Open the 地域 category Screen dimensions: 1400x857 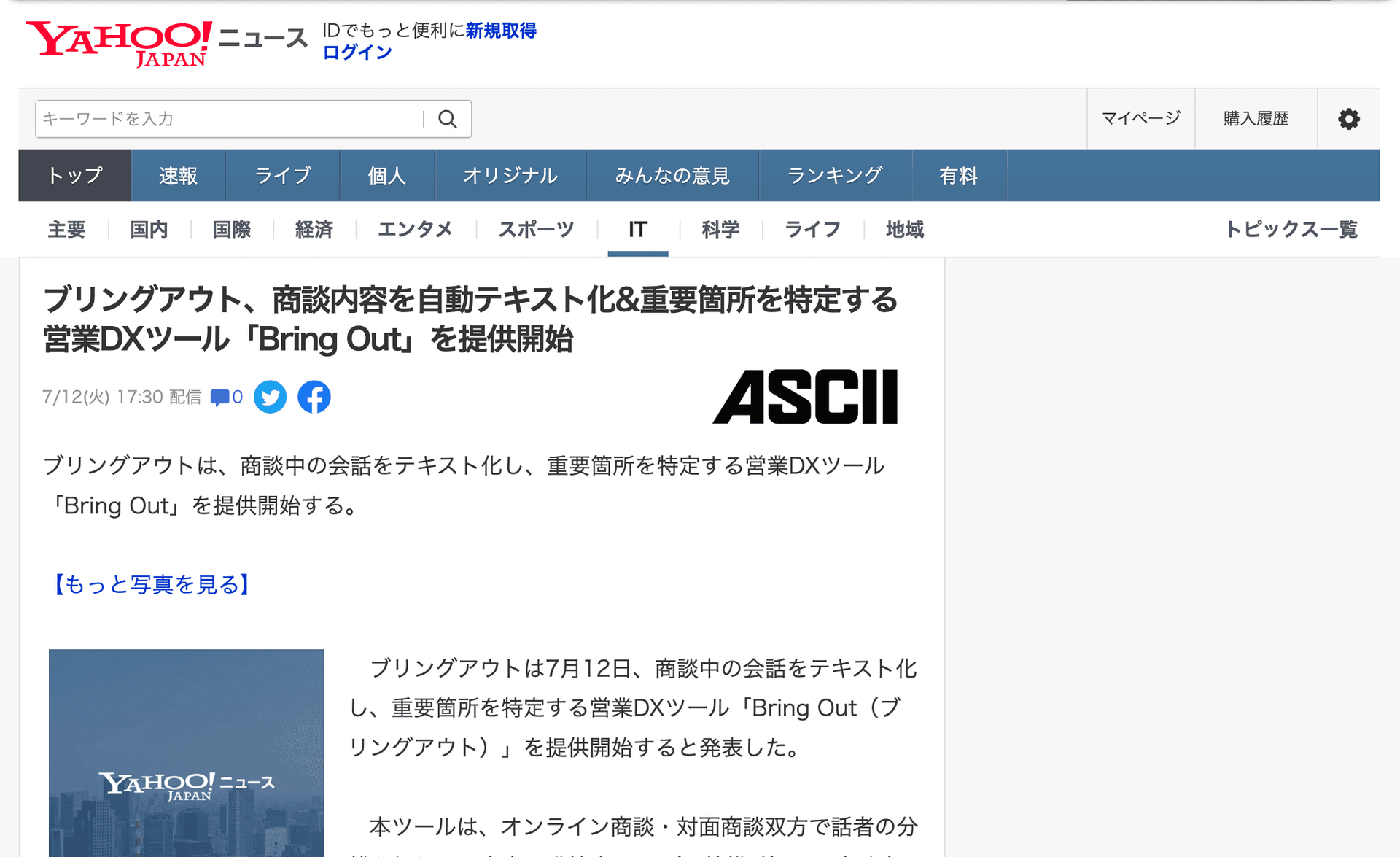pyautogui.click(x=905, y=230)
